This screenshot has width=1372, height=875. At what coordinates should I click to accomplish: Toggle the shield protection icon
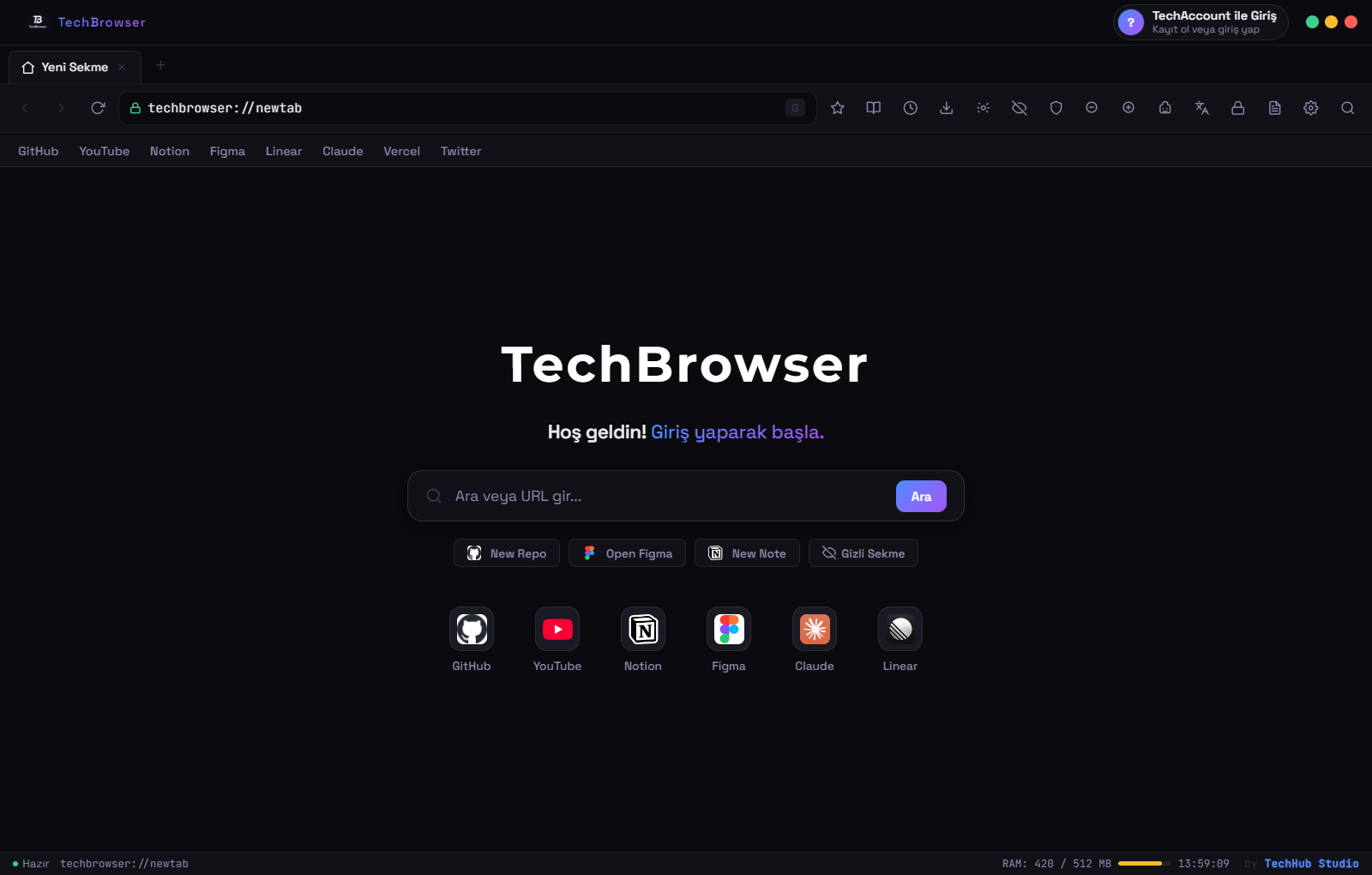click(x=1056, y=108)
